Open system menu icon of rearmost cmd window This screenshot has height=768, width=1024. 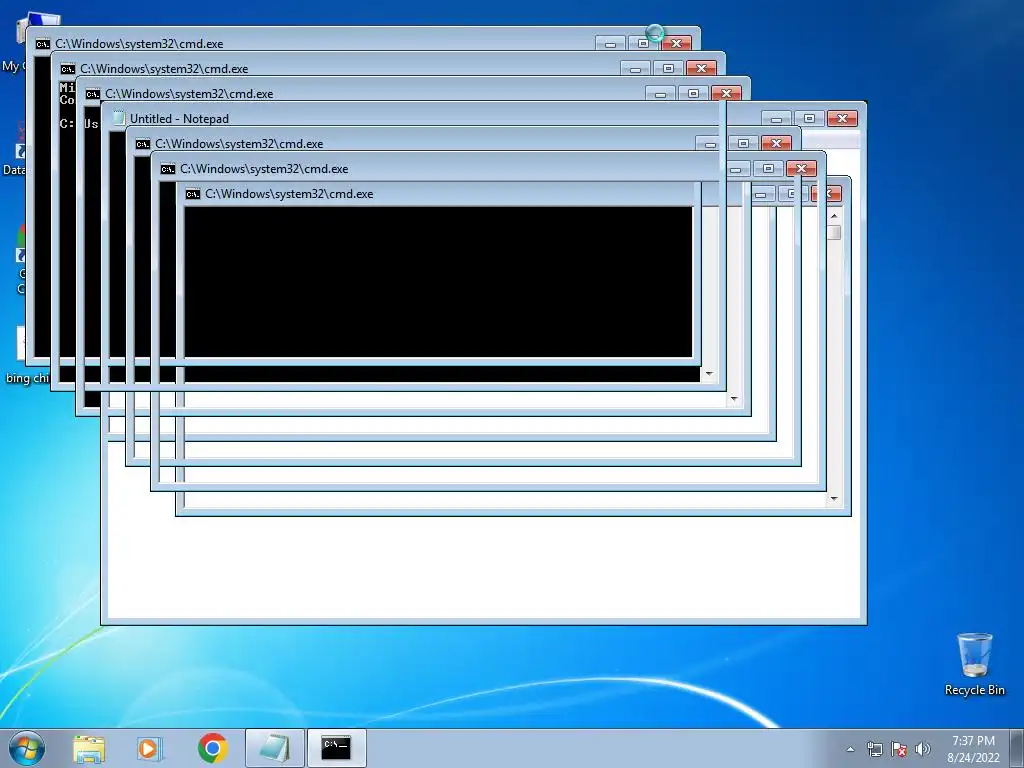(x=42, y=44)
